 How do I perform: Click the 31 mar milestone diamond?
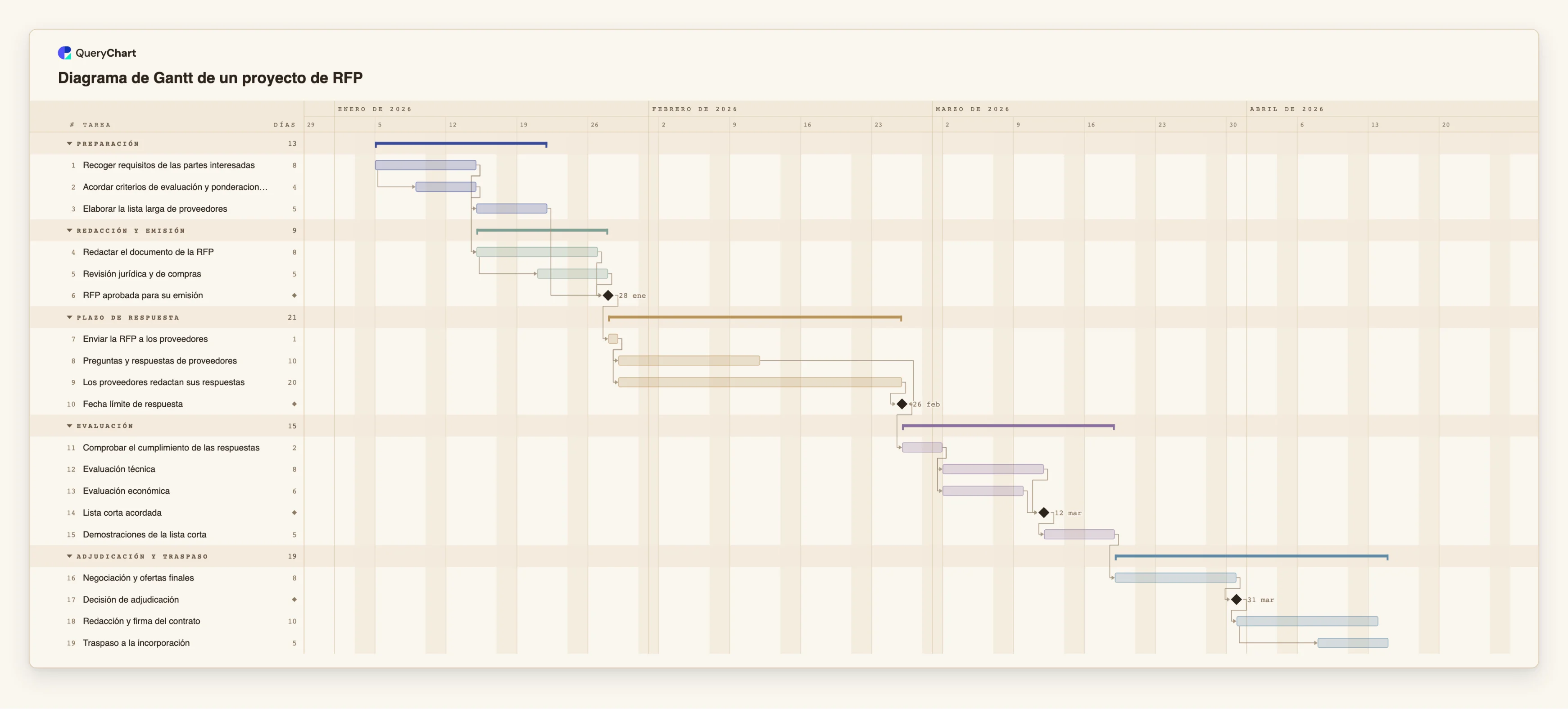pos(1236,600)
